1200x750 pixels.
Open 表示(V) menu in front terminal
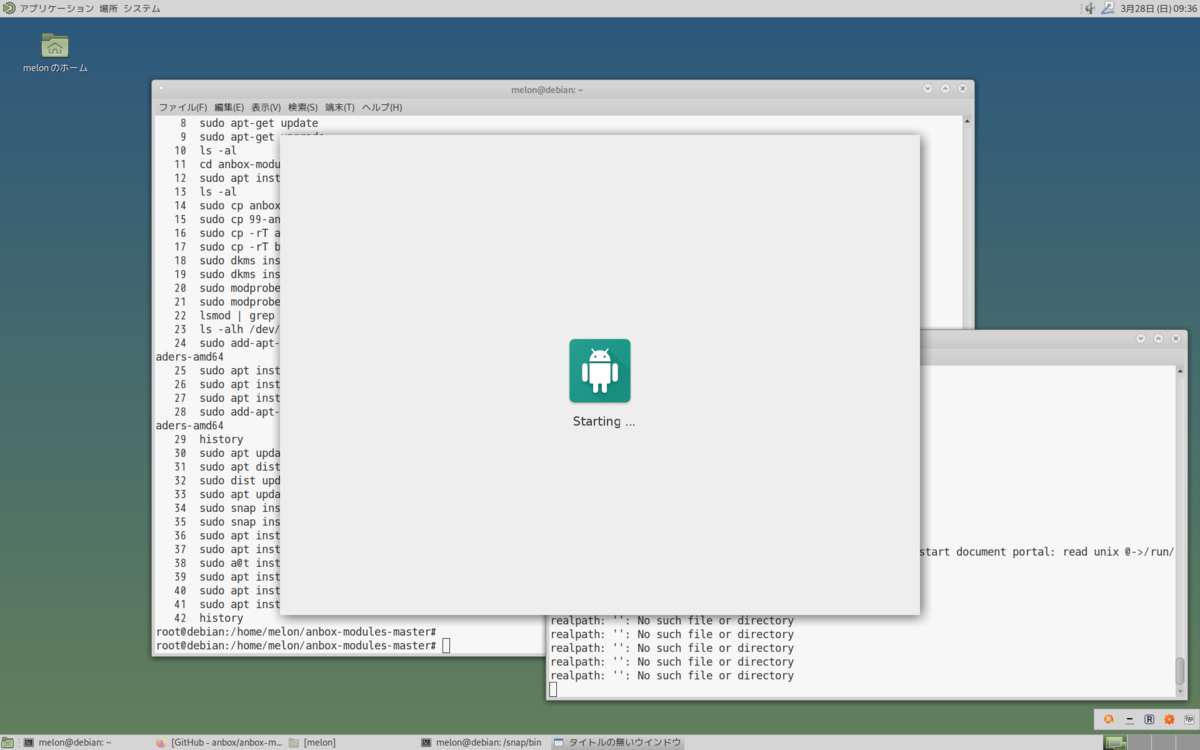266,107
